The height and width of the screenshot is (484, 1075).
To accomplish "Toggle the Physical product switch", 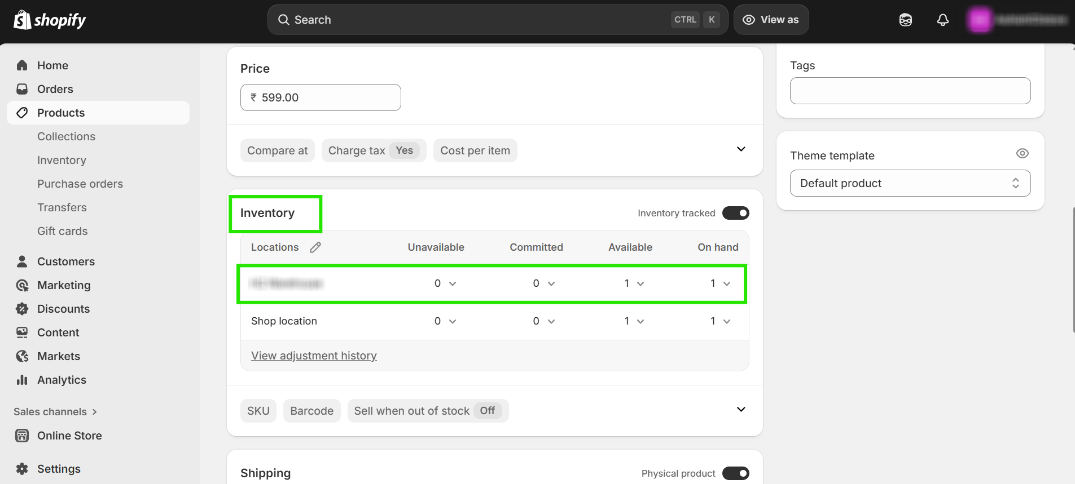I will (x=735, y=473).
